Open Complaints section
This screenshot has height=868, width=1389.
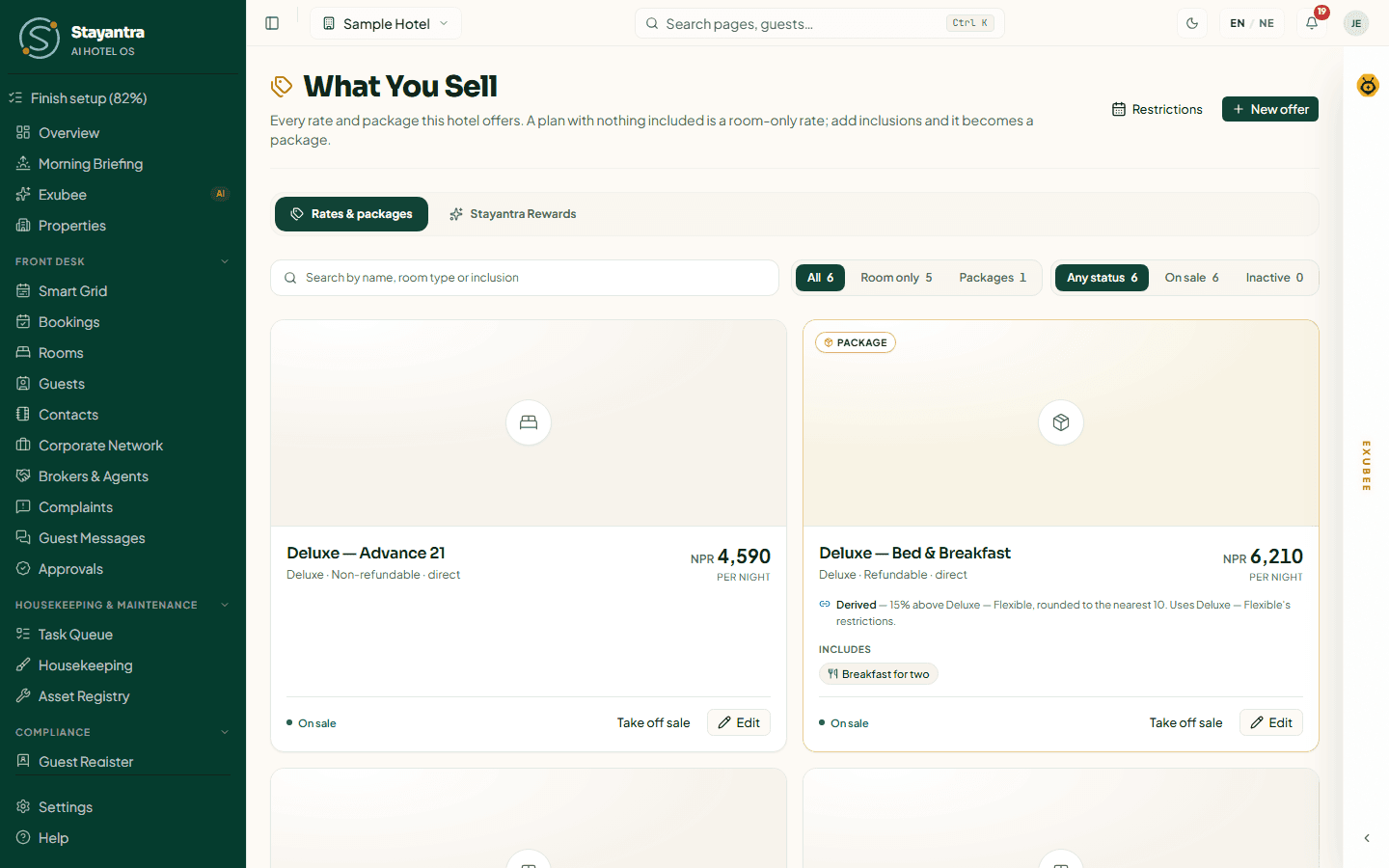pyautogui.click(x=123, y=507)
